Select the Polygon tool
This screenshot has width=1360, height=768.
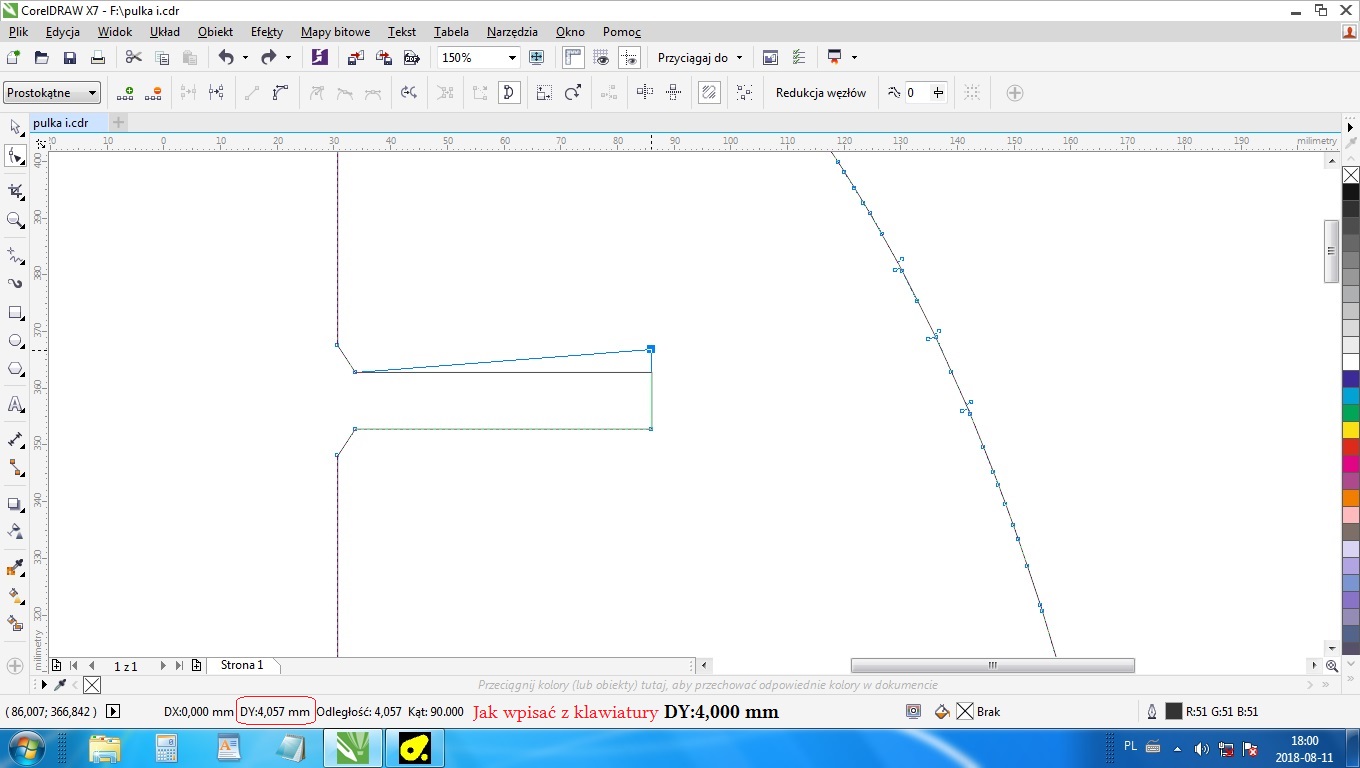15,369
